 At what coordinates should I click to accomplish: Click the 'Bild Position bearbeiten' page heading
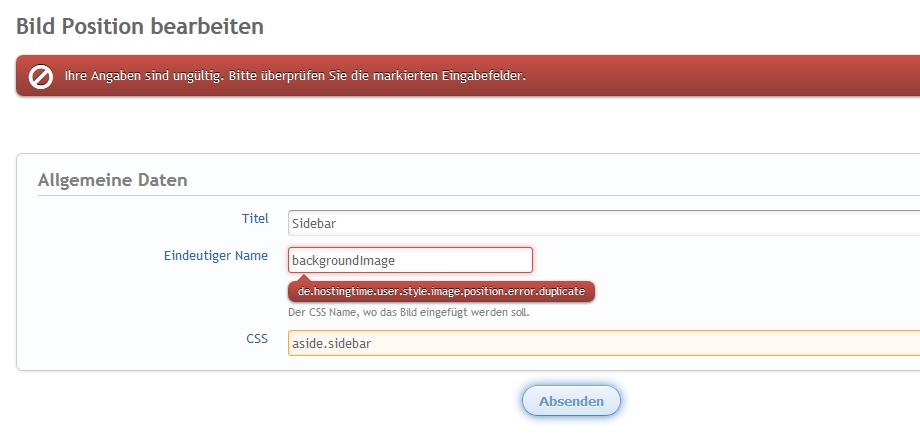click(140, 27)
